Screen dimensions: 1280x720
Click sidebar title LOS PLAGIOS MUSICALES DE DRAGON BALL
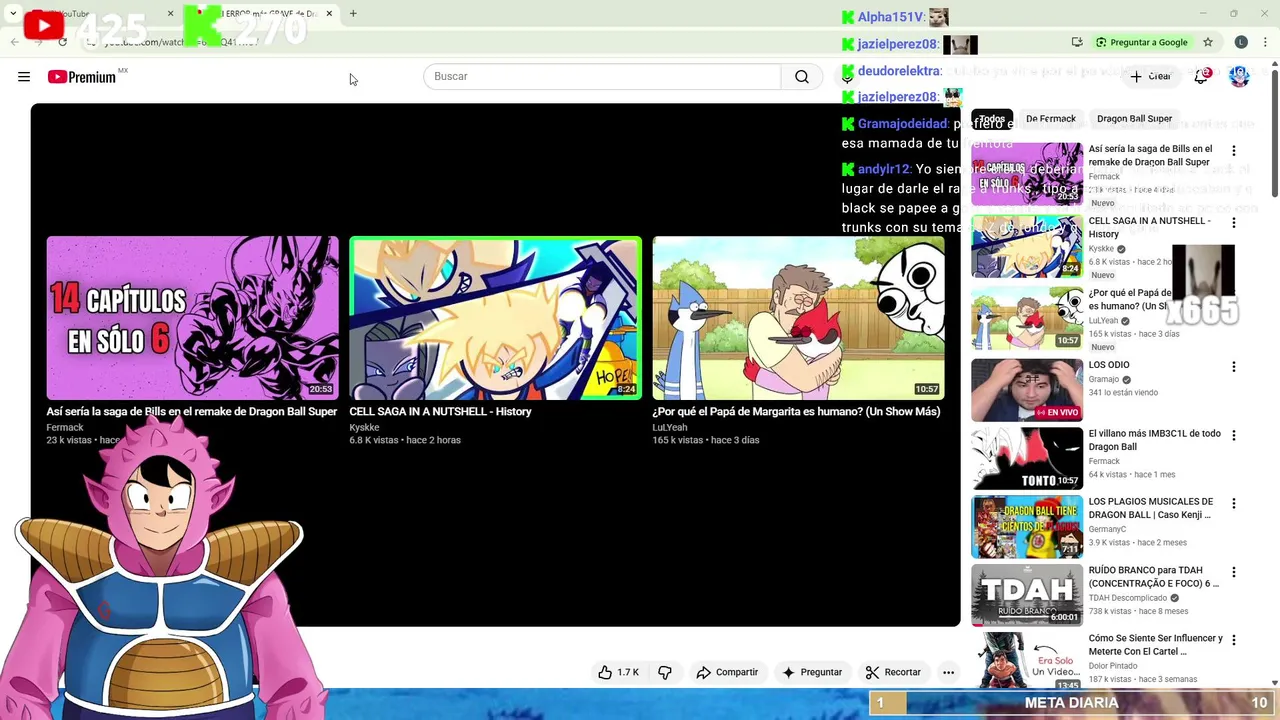click(1151, 508)
